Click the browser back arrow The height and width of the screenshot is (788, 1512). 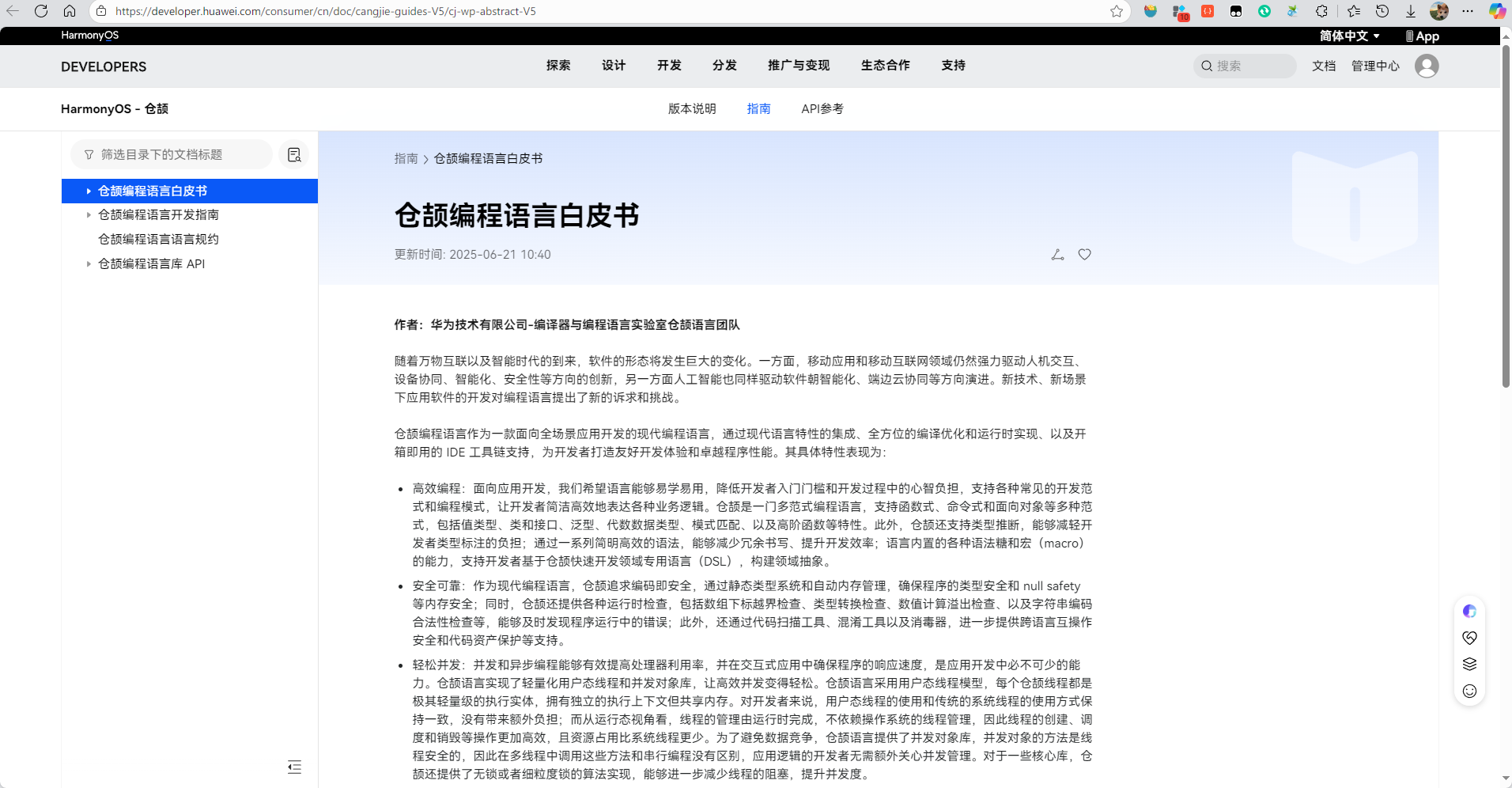13,11
